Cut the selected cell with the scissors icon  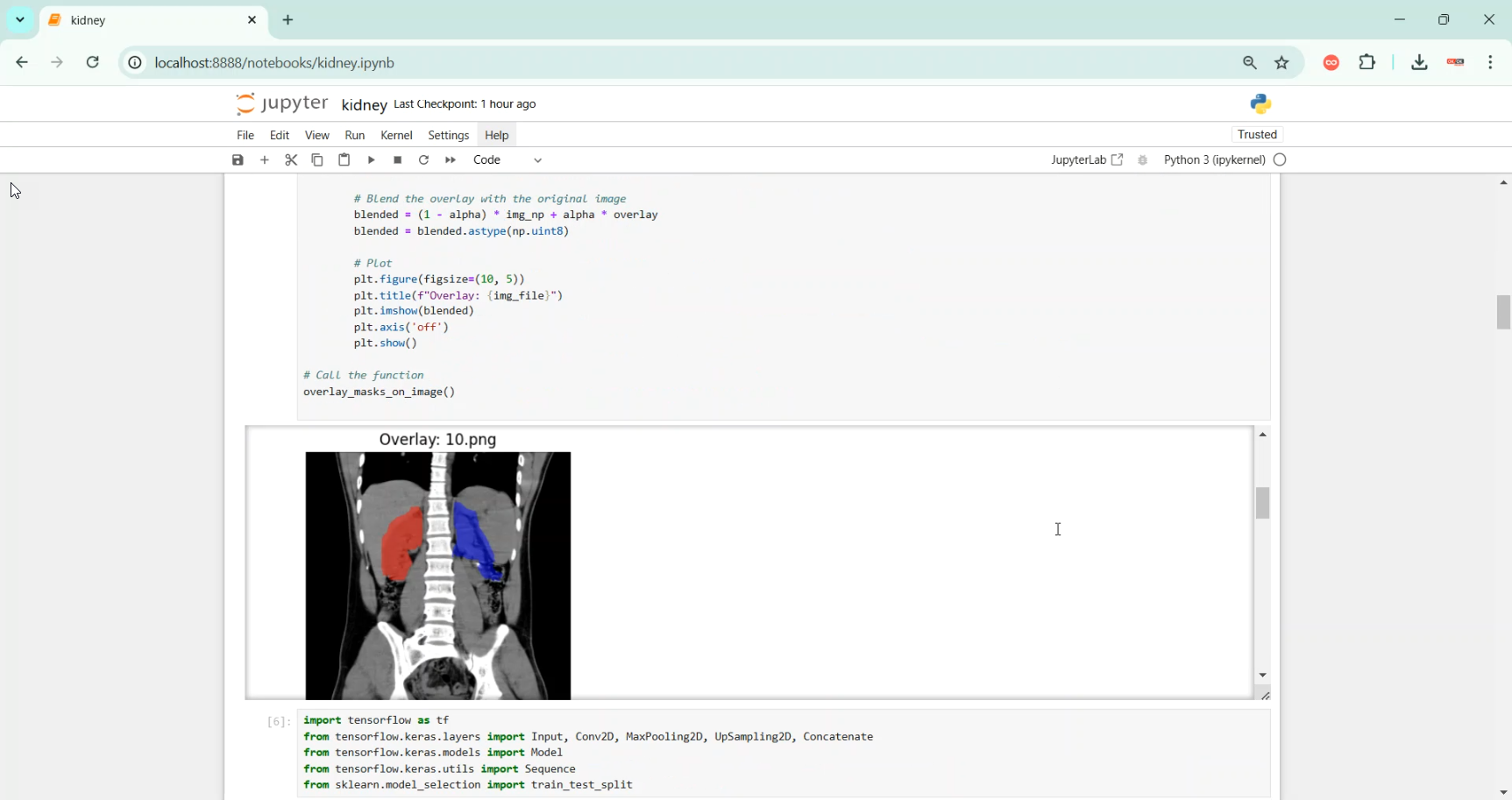point(292,160)
